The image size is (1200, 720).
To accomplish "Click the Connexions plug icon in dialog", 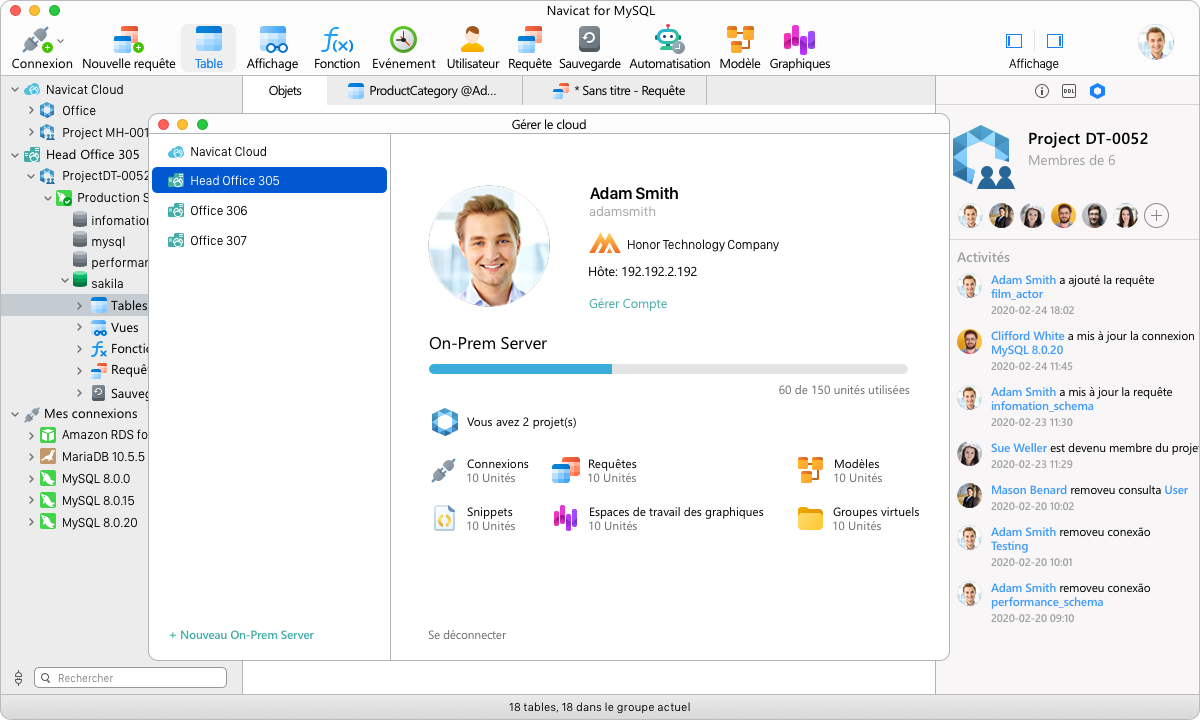I will [x=443, y=471].
